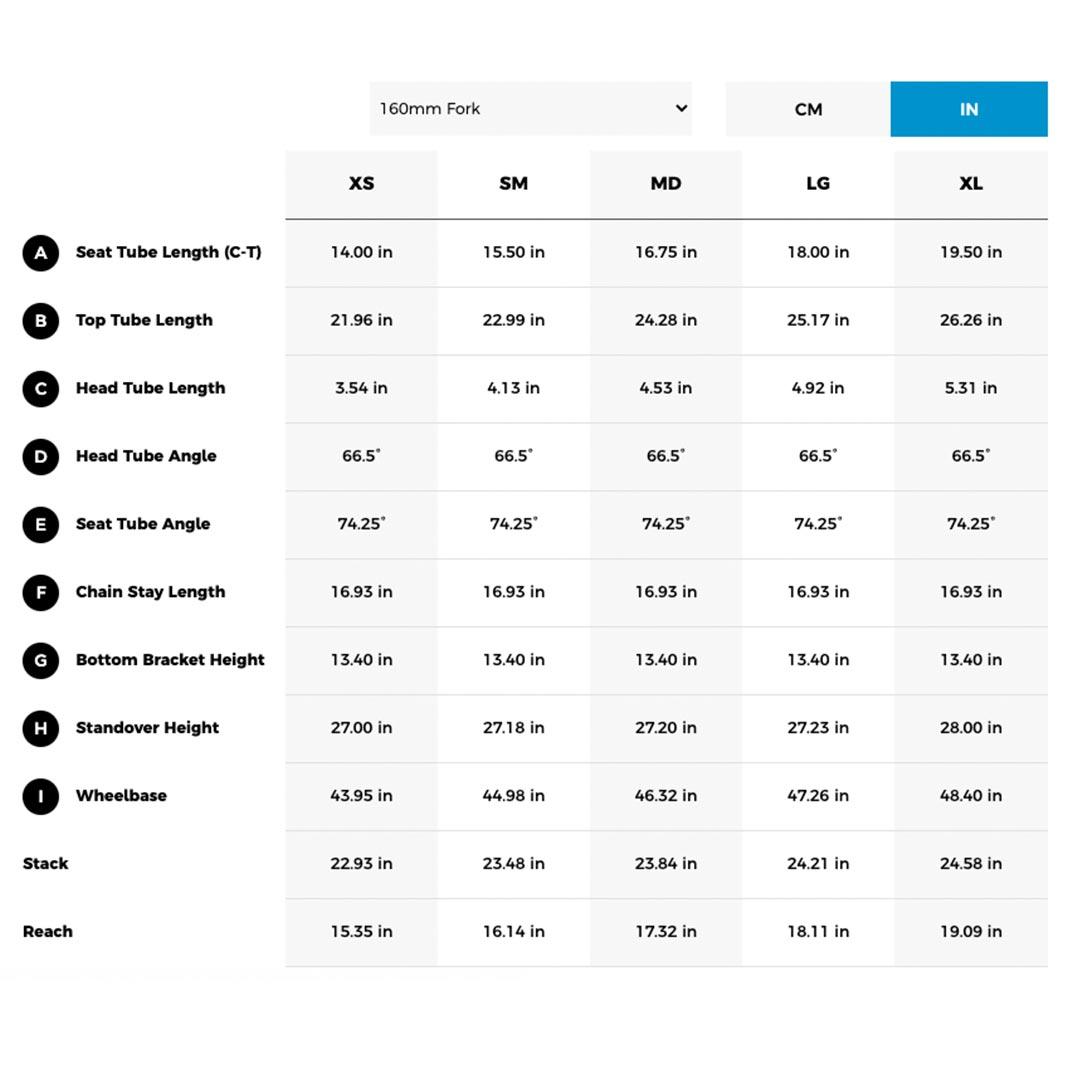Screen dimensions: 1080x1080
Task: Click the A marker for Seat Tube Length
Action: click(40, 253)
